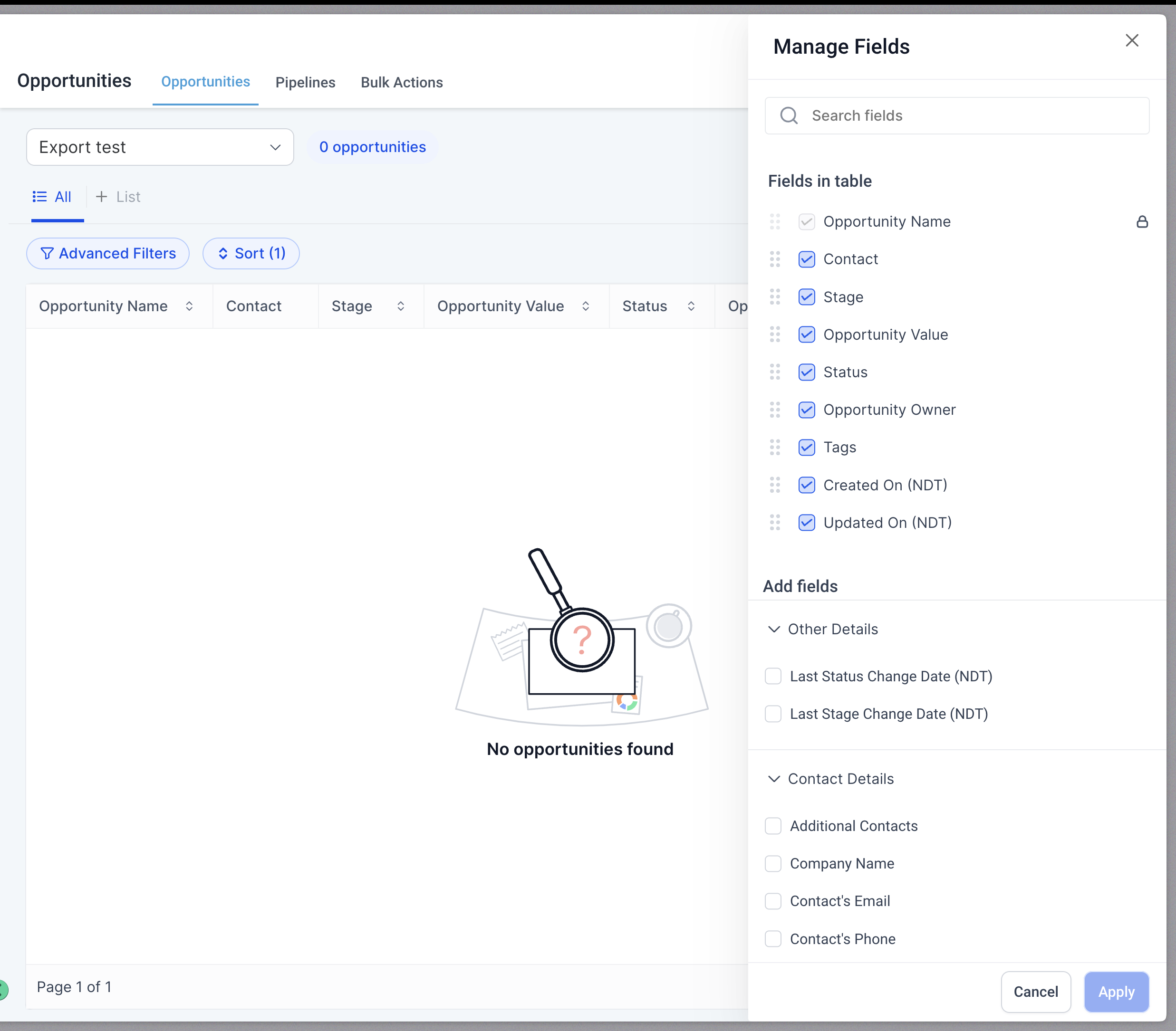
Task: Focus the Search fields input
Action: pyautogui.click(x=957, y=115)
